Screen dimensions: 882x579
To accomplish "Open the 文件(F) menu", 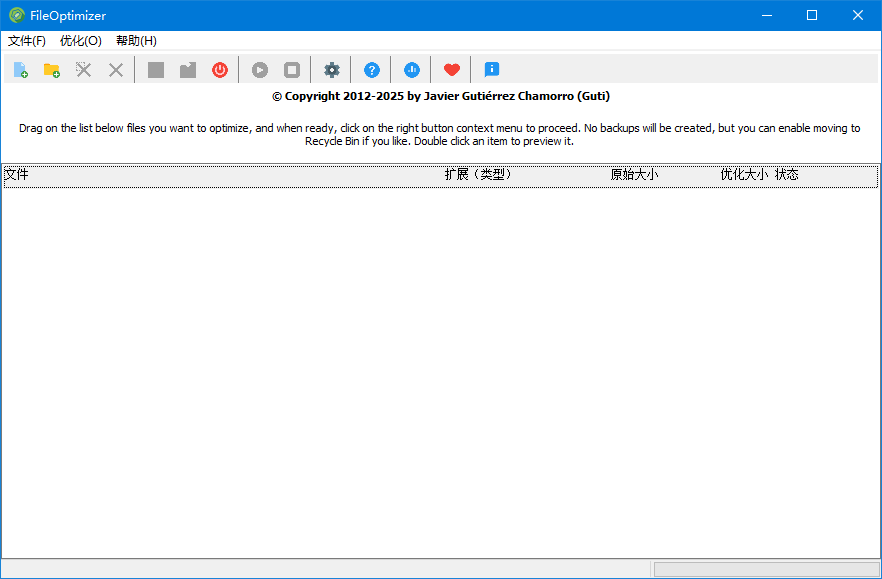I will [x=27, y=41].
